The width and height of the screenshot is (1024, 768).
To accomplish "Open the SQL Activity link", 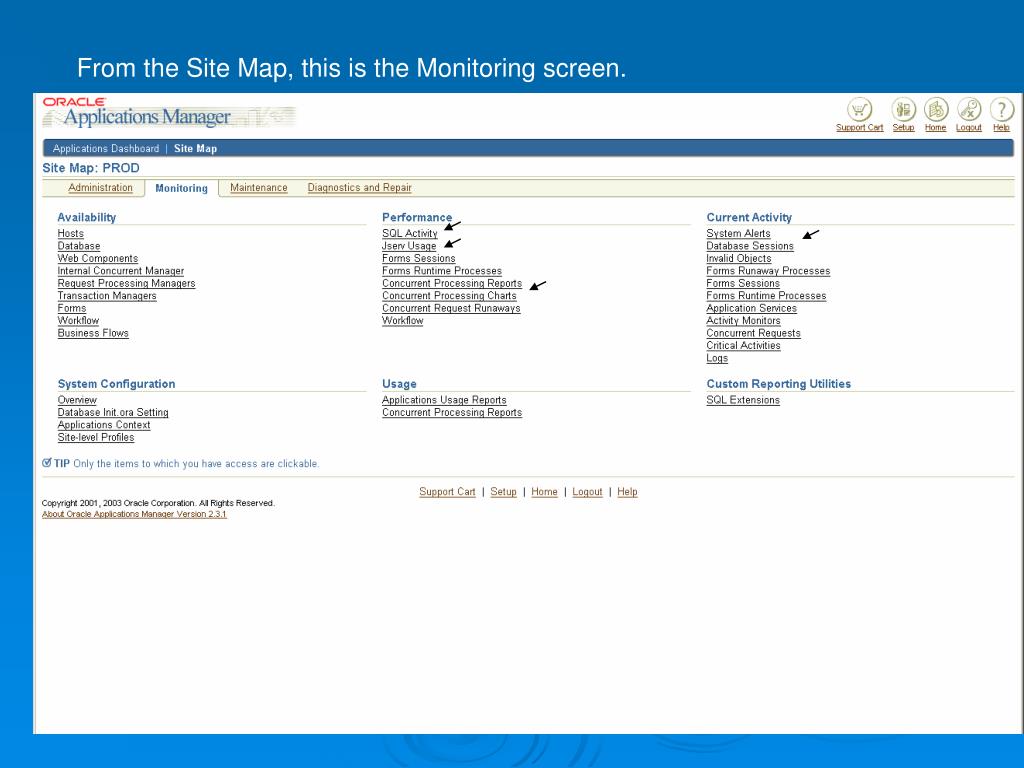I will [x=409, y=234].
